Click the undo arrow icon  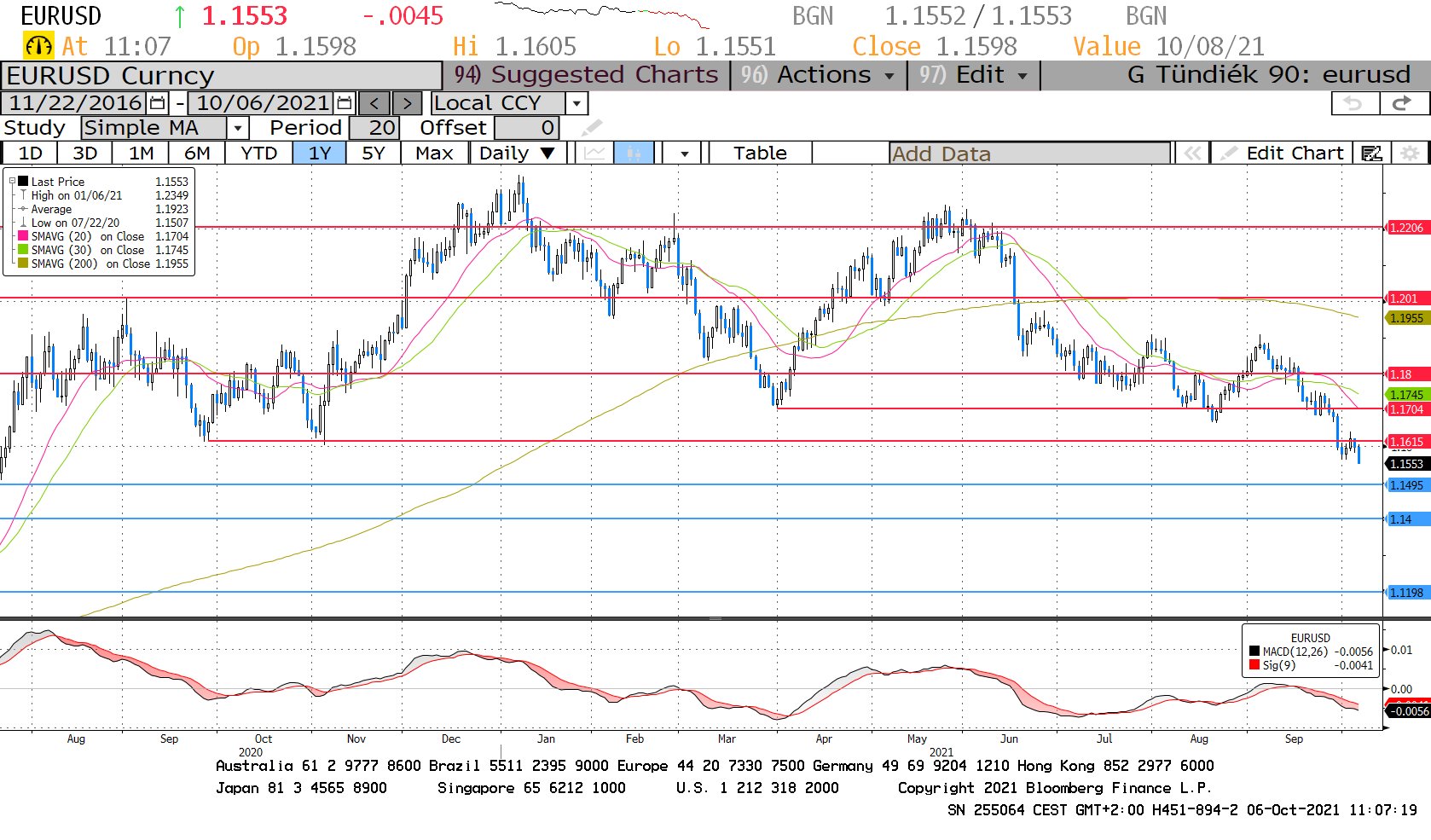1354,103
